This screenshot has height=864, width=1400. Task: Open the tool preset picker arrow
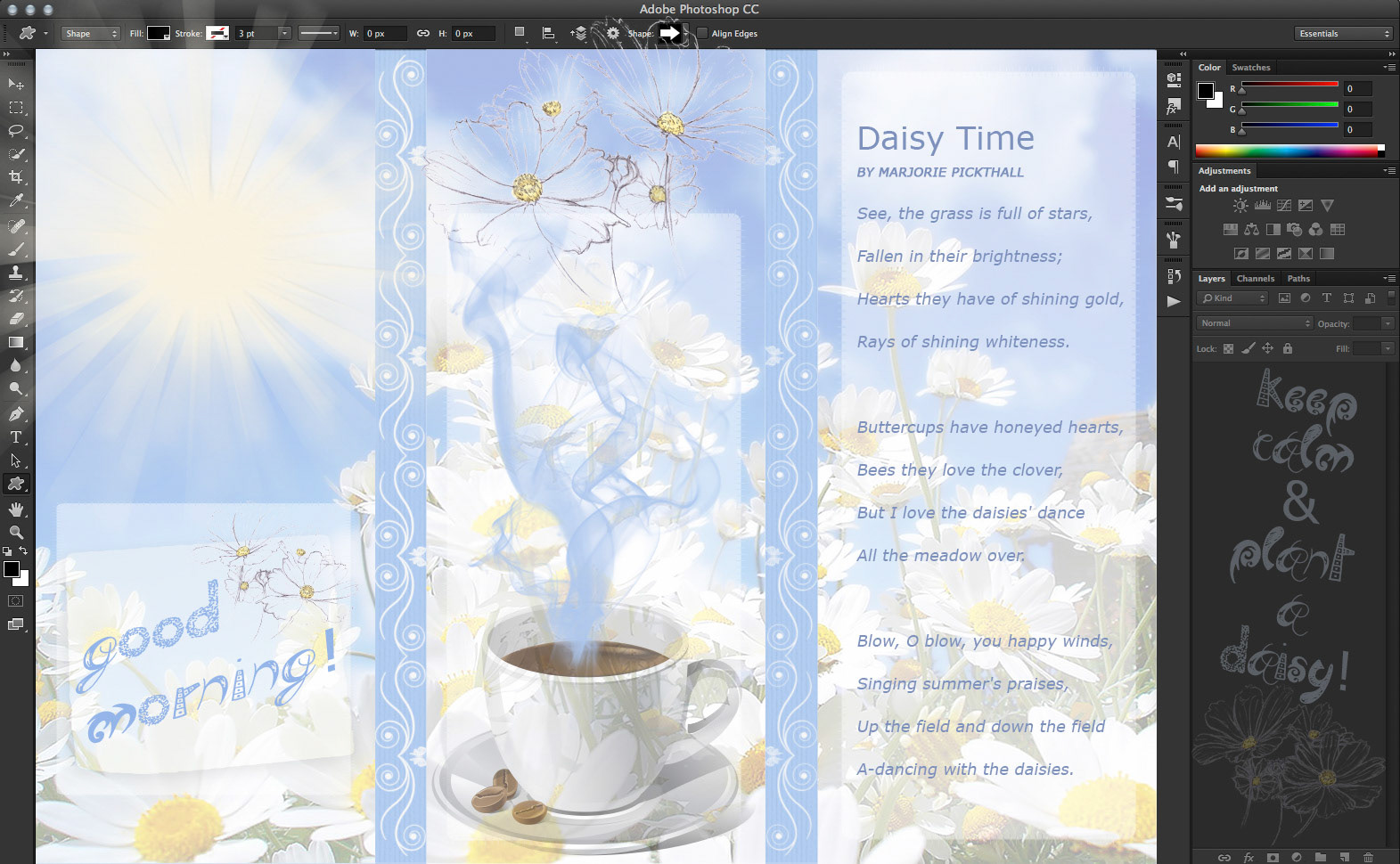[46, 34]
